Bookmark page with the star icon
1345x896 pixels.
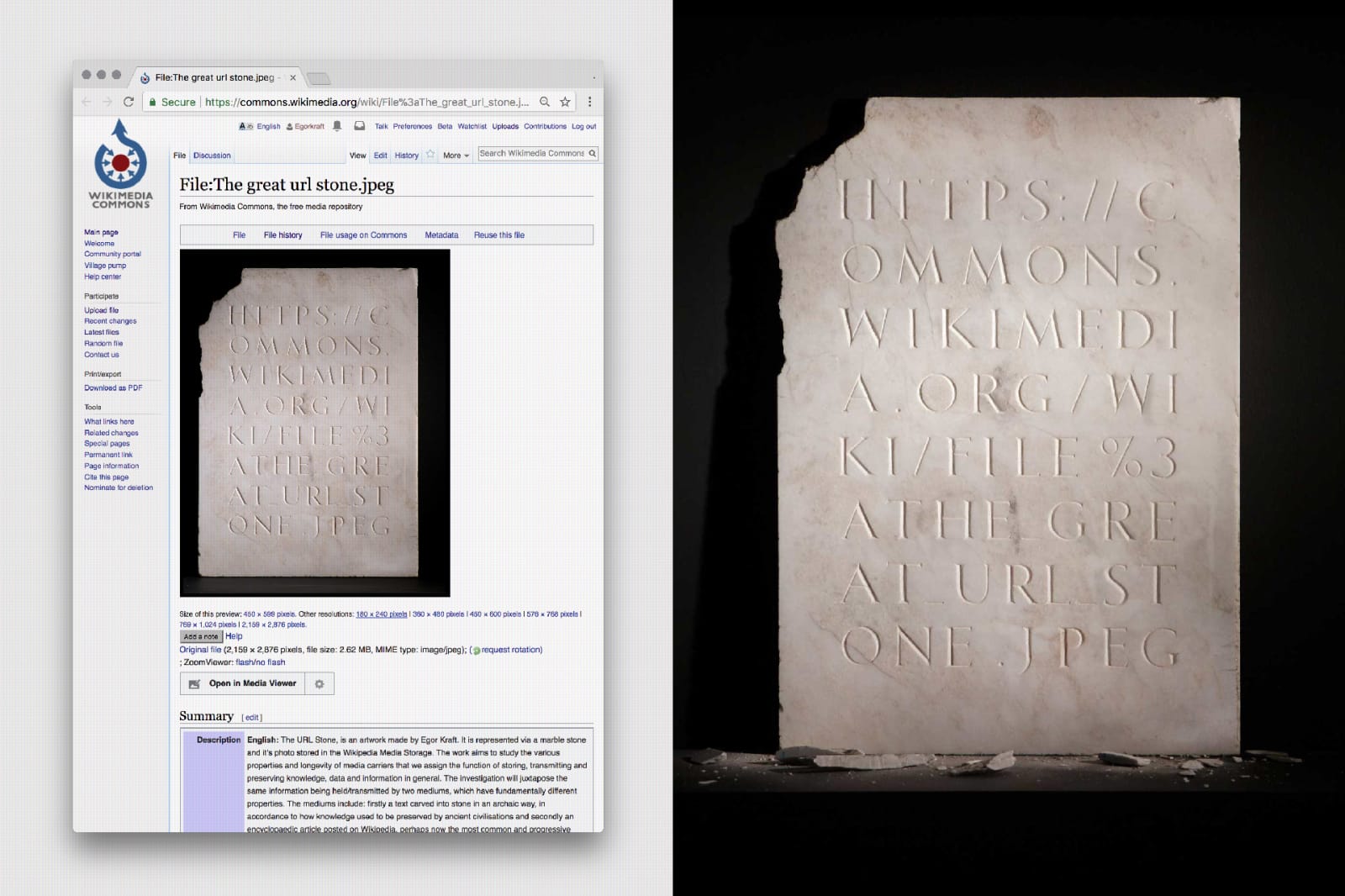tap(565, 102)
